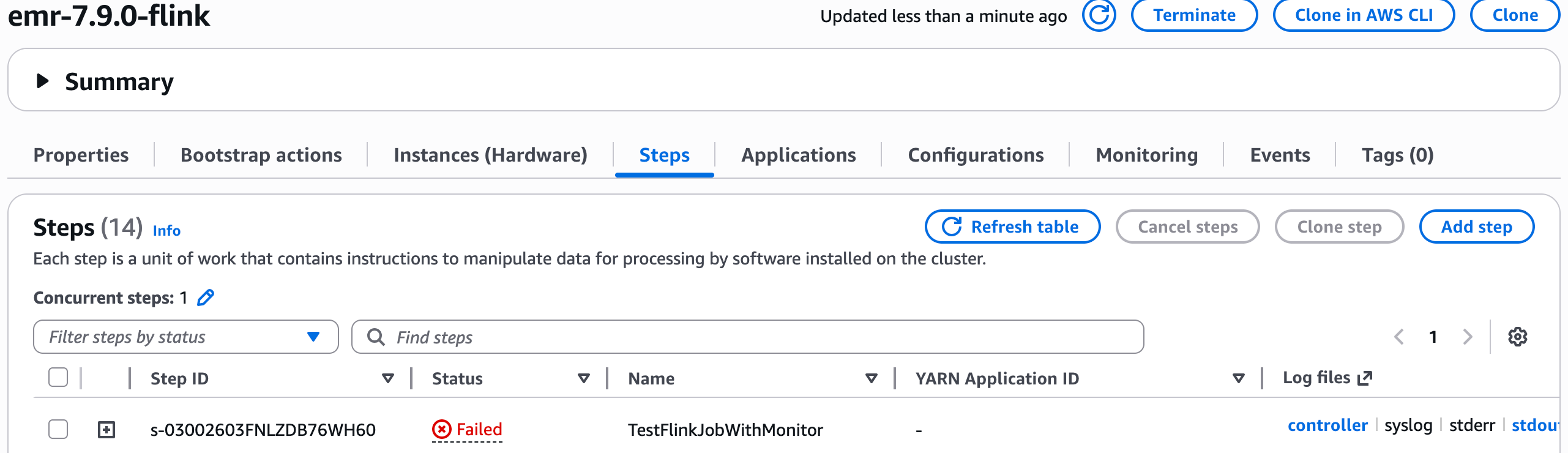
Task: Expand the Summary section
Action: 43,81
